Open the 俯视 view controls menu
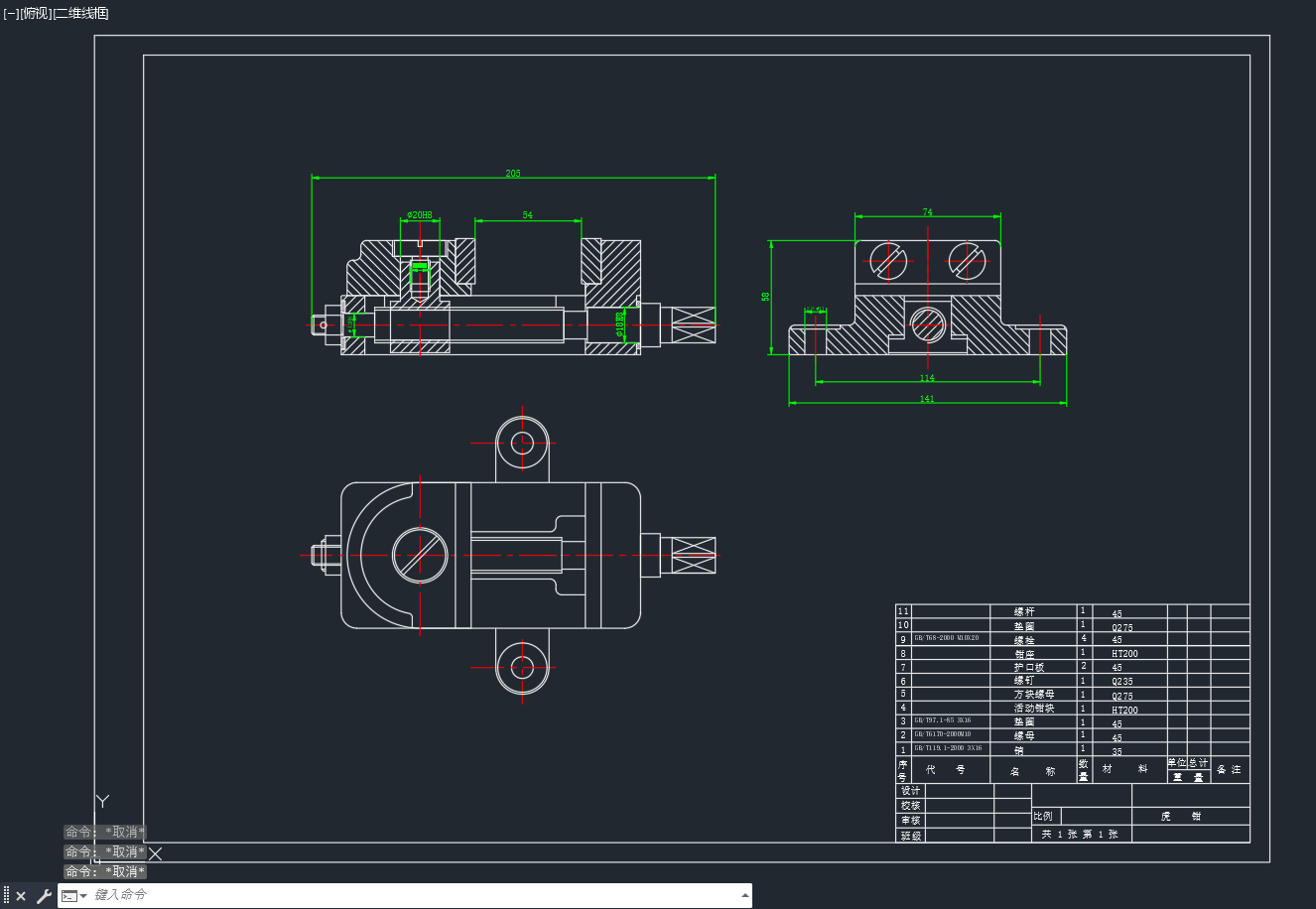Image resolution: width=1316 pixels, height=909 pixels. coord(35,13)
